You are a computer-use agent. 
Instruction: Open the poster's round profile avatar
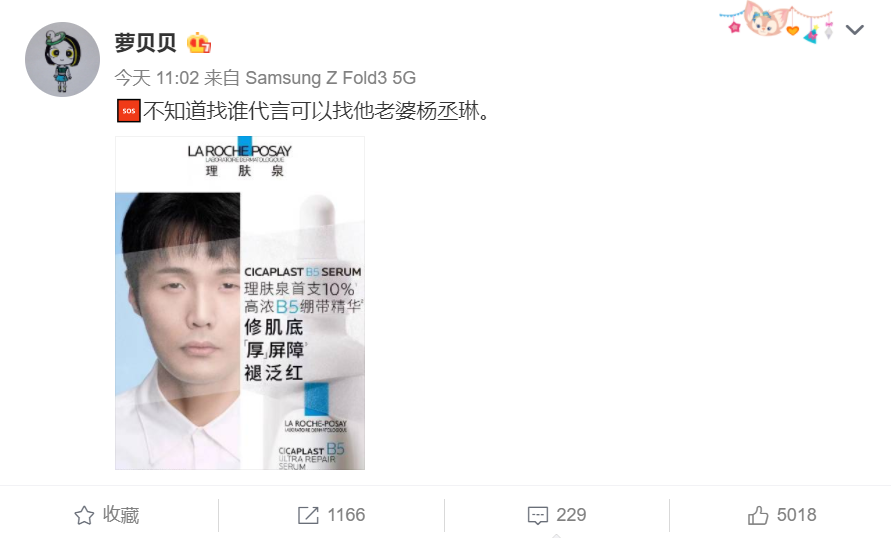coord(63,60)
